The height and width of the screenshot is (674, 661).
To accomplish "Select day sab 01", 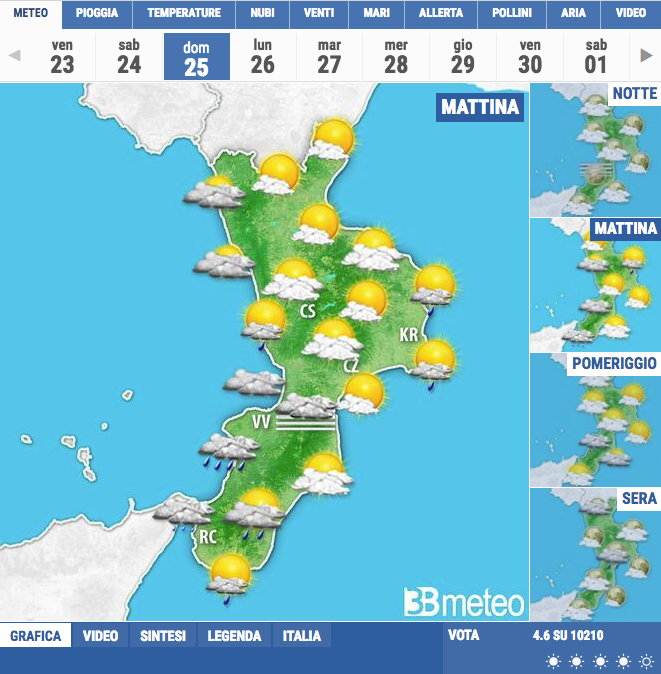I will [x=596, y=57].
